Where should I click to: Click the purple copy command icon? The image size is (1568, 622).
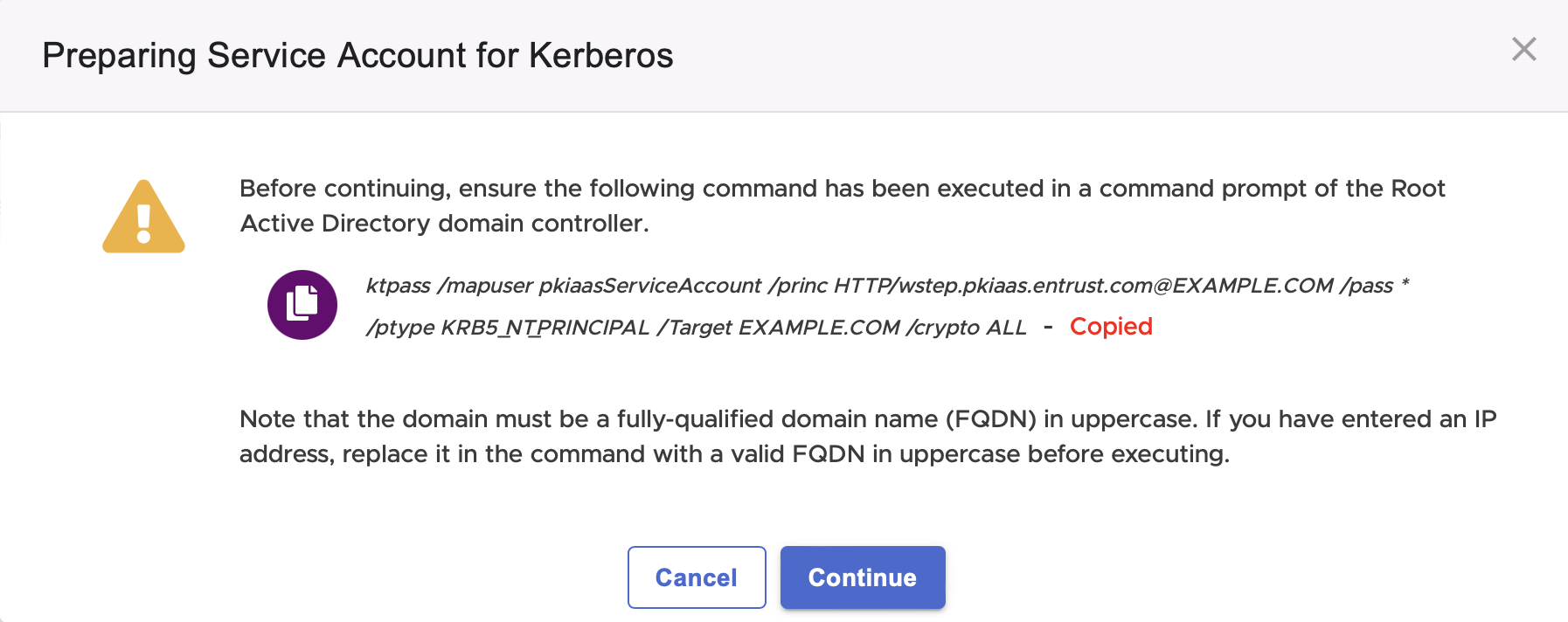pyautogui.click(x=302, y=305)
